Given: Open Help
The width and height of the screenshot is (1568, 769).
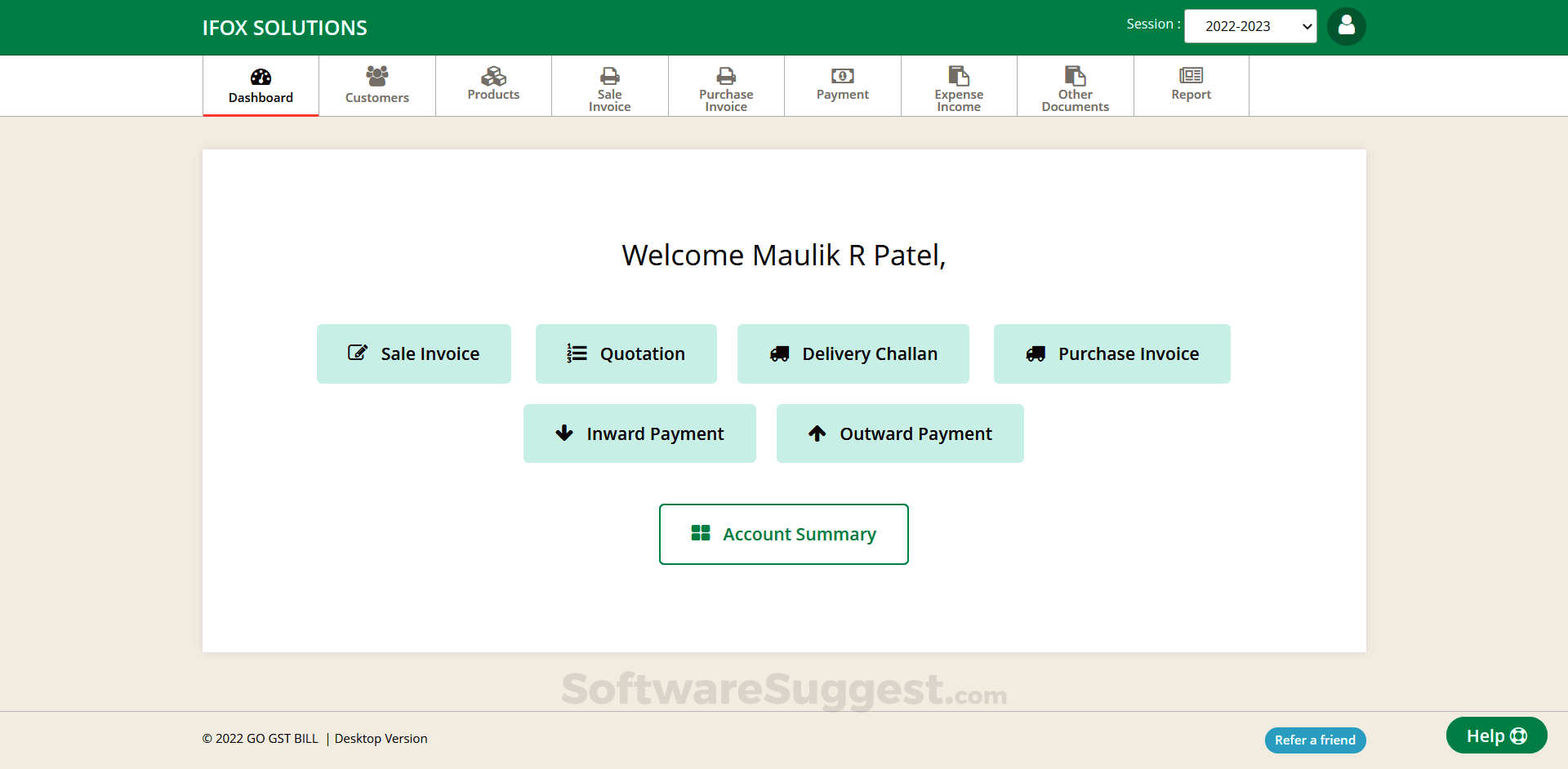Looking at the screenshot, I should (1495, 735).
